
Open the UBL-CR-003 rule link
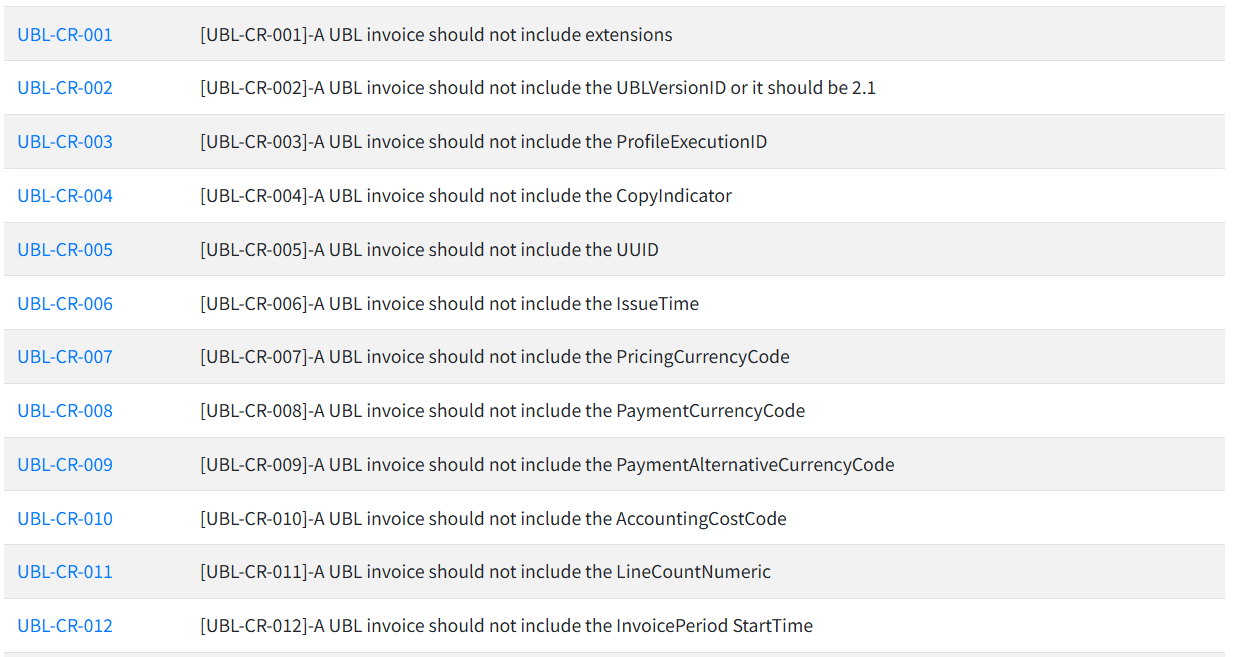pos(65,142)
